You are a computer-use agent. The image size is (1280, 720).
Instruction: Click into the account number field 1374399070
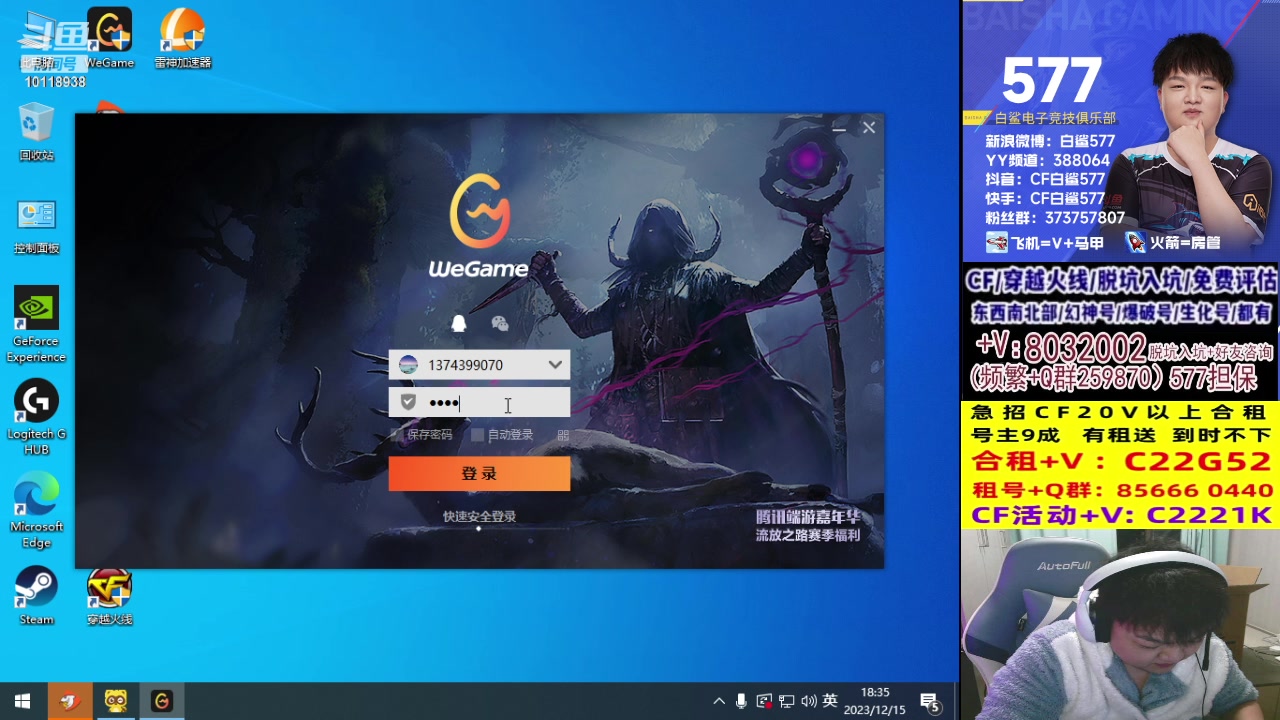[x=479, y=365]
